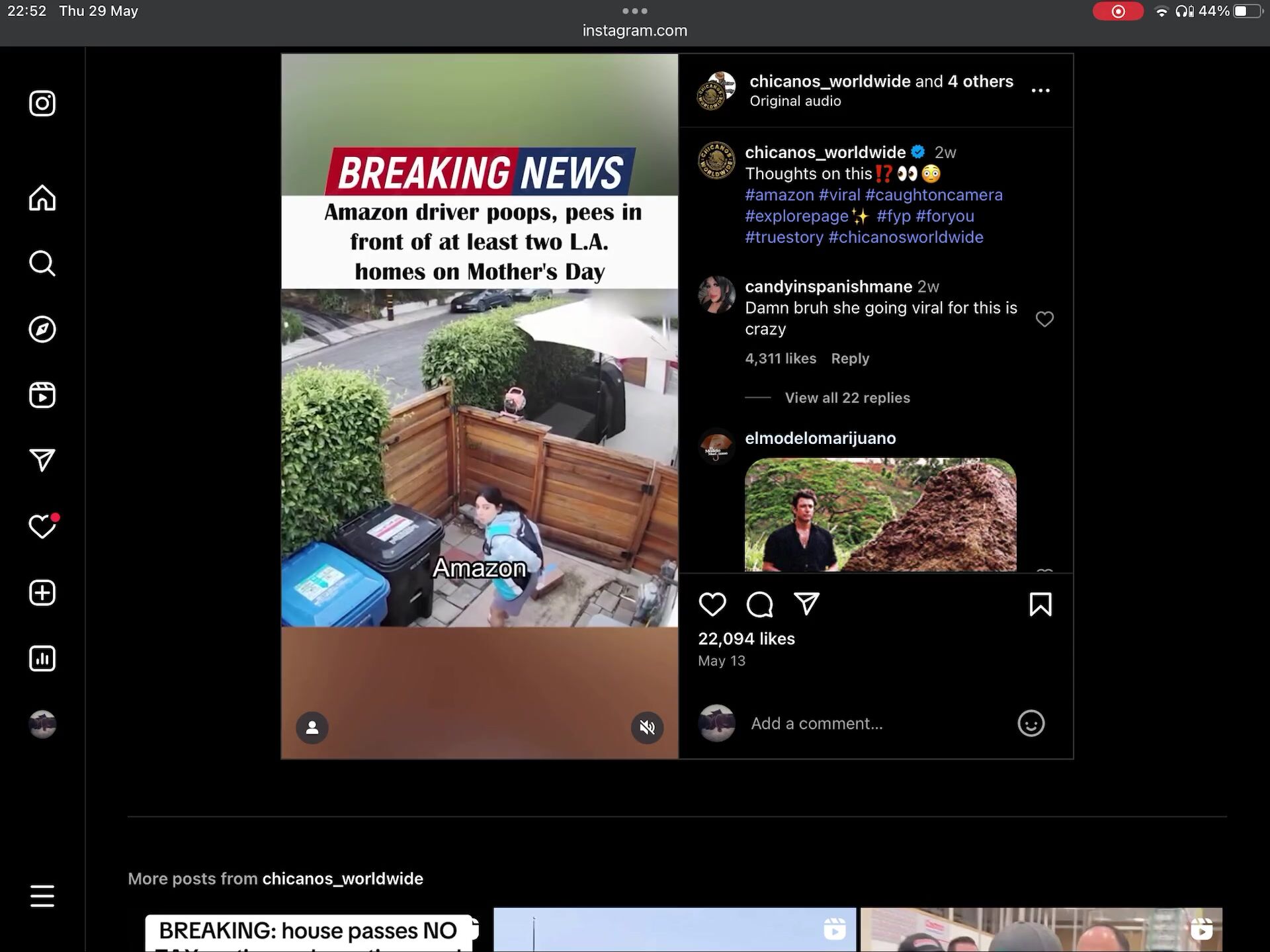
Task: Open the rightmost reel thumbnail below
Action: pos(1041,930)
